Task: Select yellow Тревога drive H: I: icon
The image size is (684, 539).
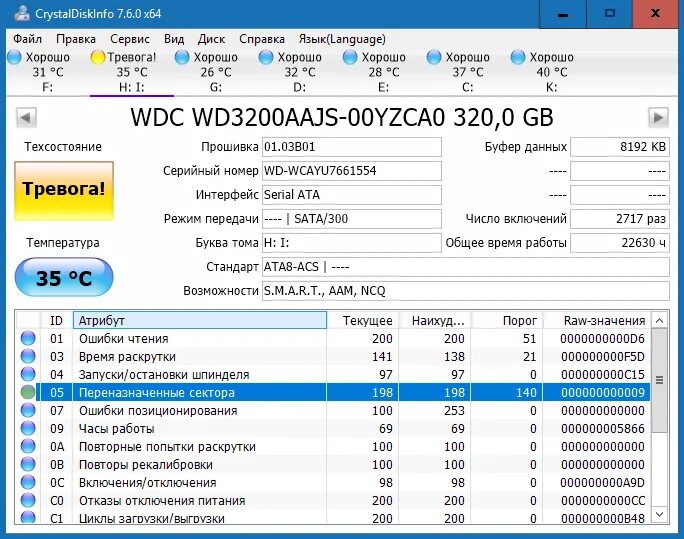Action: pyautogui.click(x=98, y=57)
